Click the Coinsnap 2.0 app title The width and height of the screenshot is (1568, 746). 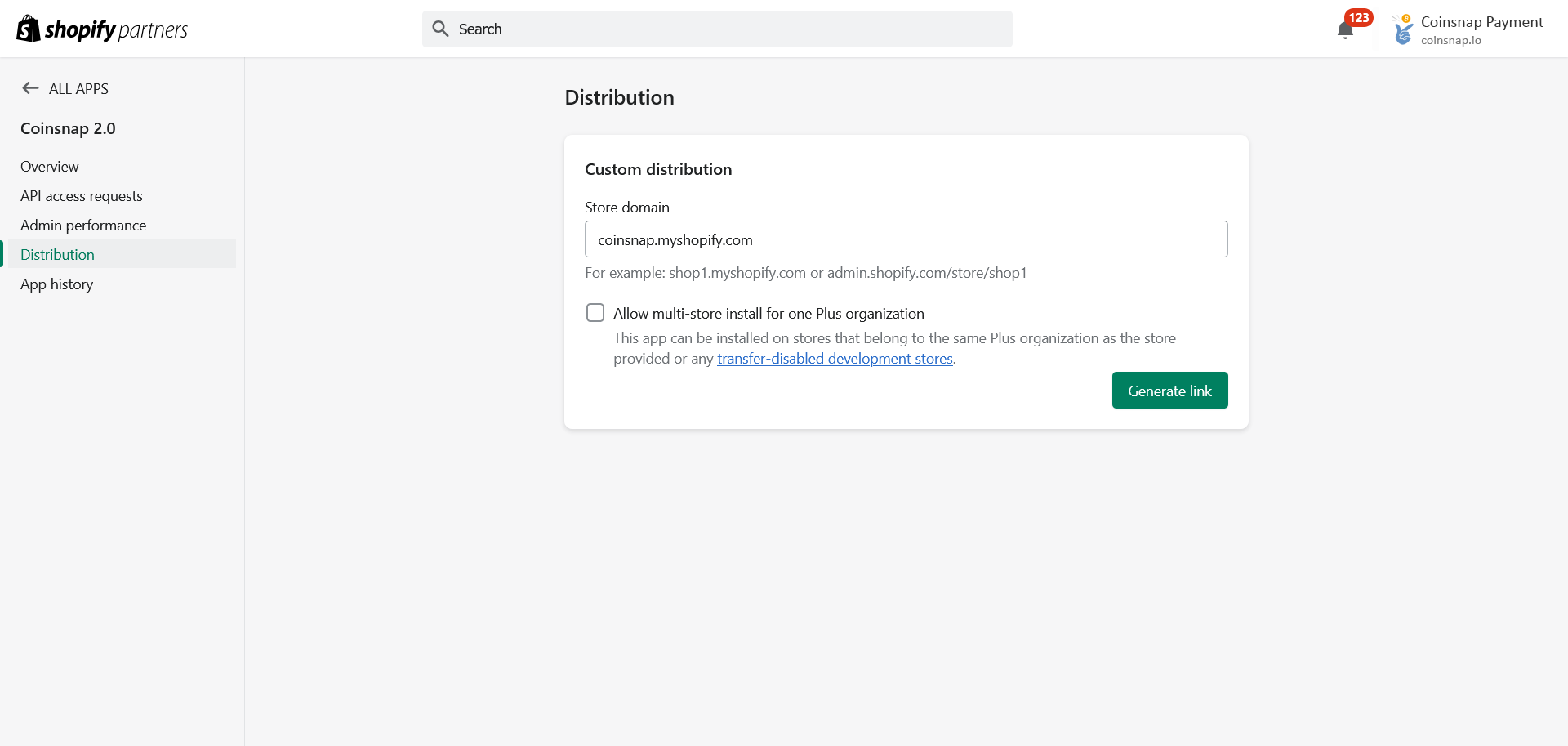point(68,128)
